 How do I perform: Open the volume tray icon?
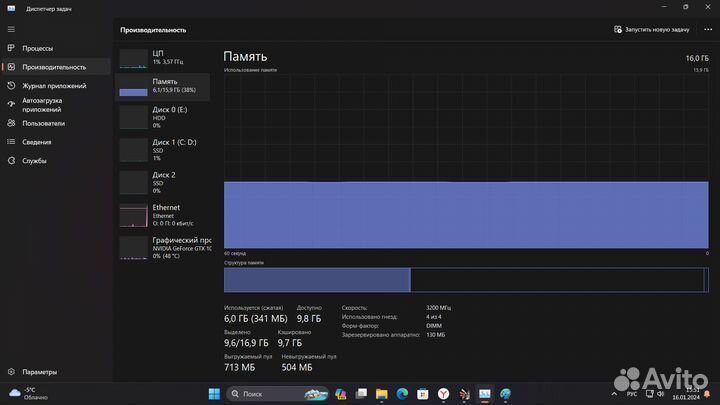660,394
